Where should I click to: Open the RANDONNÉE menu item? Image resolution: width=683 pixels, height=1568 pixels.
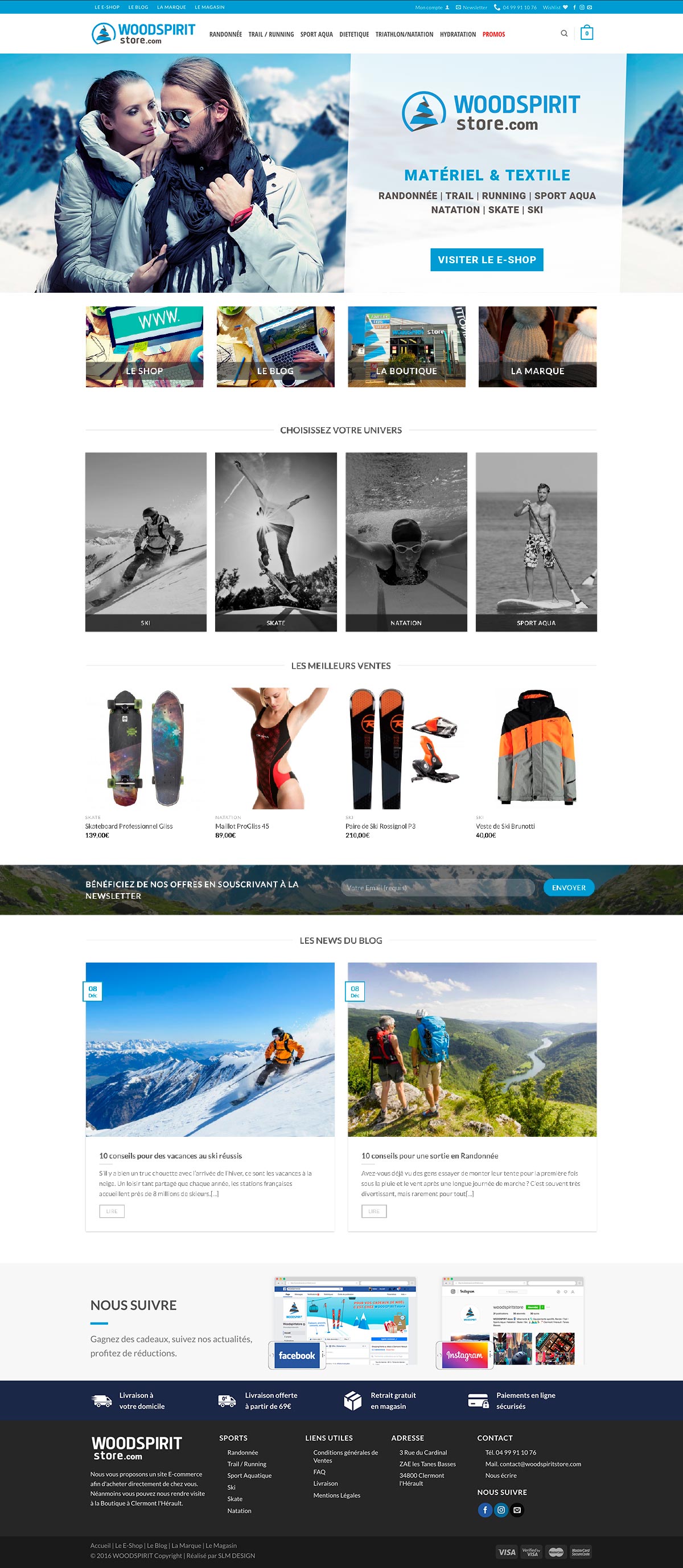pyautogui.click(x=225, y=34)
